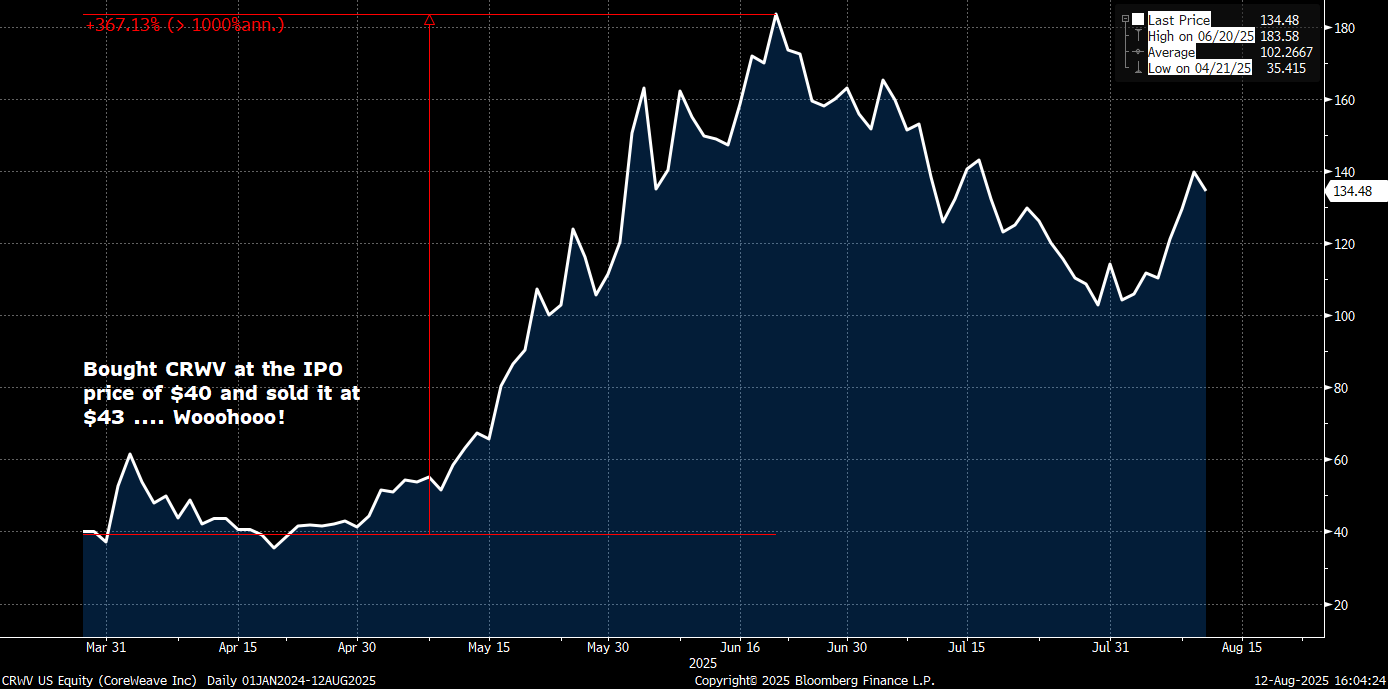Click the white Last Price color swatch
This screenshot has height=689, width=1388.
pos(1138,19)
